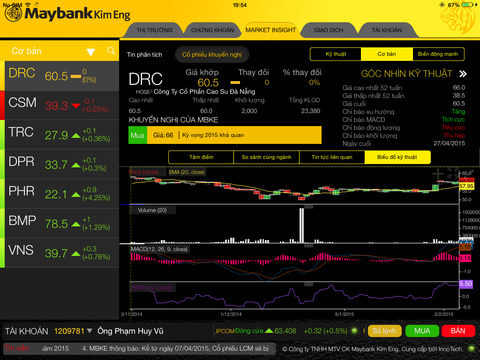This screenshot has height=360, width=480.
Task: Tap the green MUA buy button
Action: 422,331
